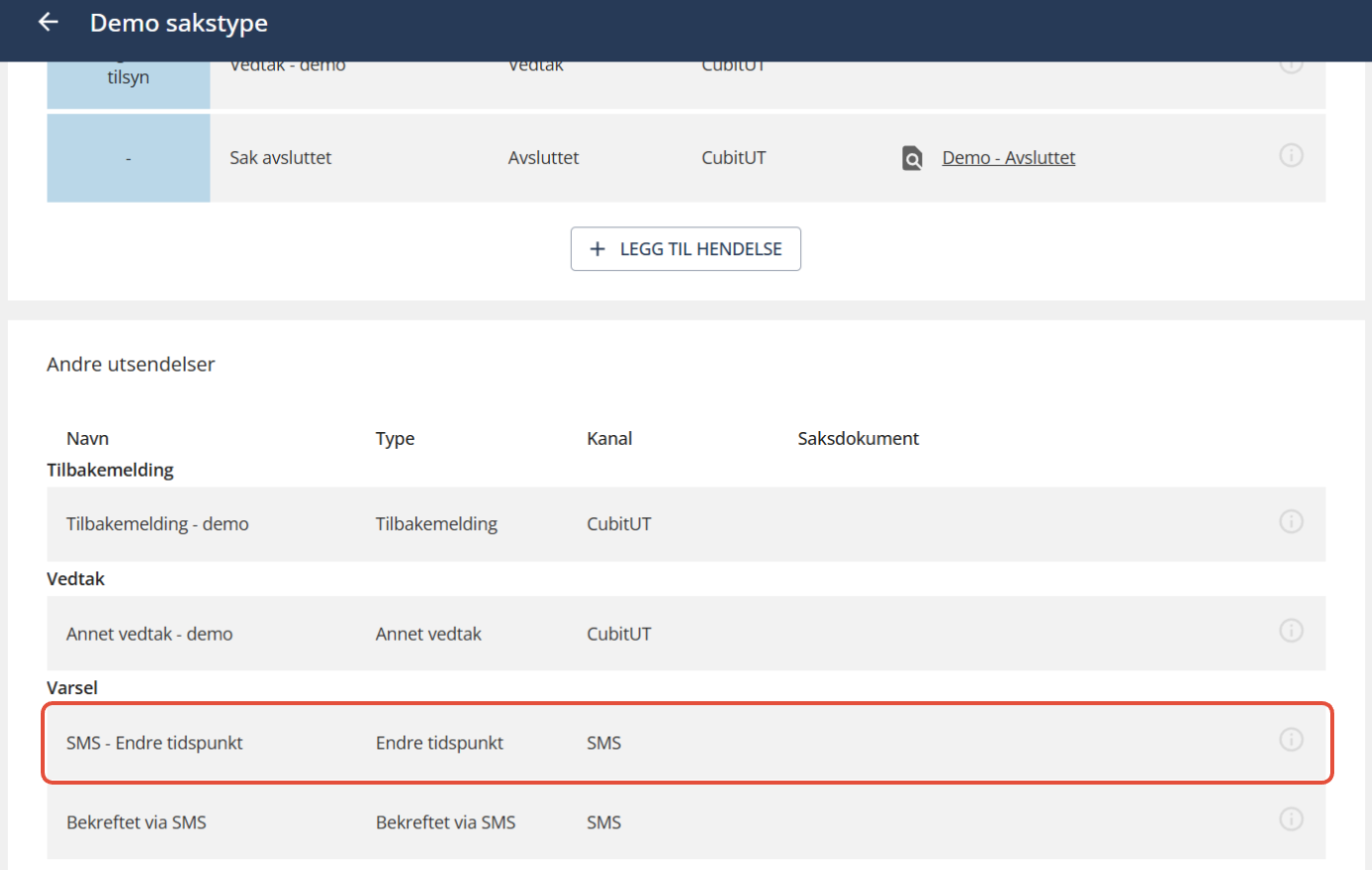Click the blue dash cell of Sak avsluttet
The height and width of the screenshot is (870, 1372).
tap(128, 158)
